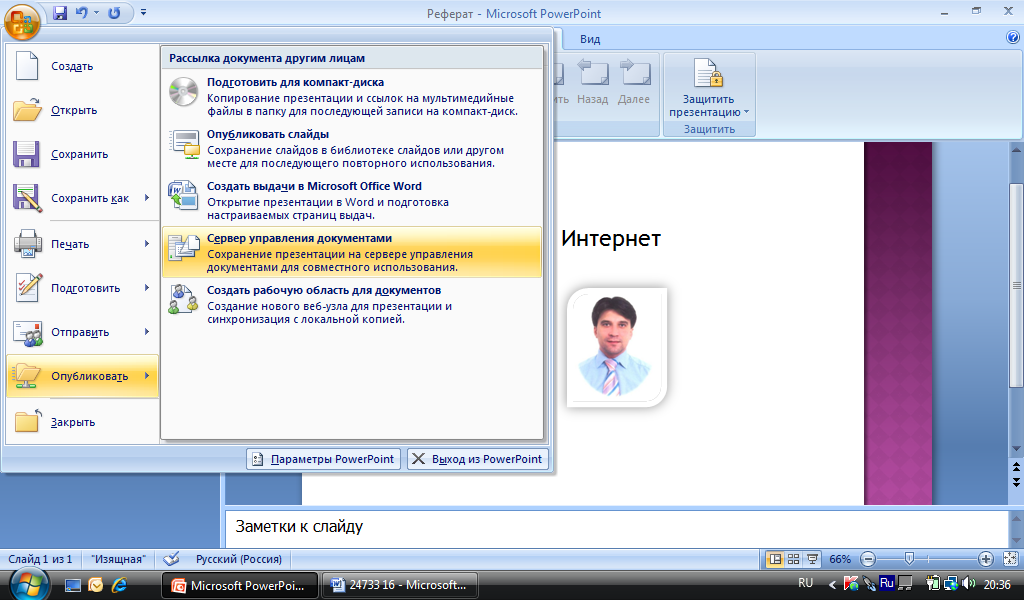
Task: Choose Создать in Office menu
Action: (82, 66)
